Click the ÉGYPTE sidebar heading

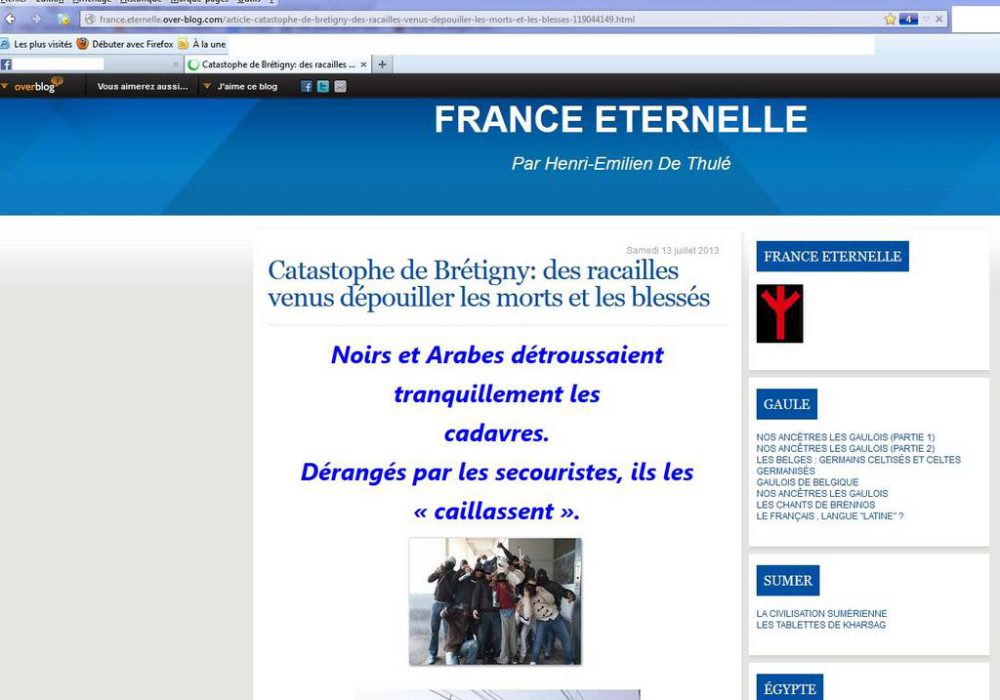pyautogui.click(x=790, y=688)
